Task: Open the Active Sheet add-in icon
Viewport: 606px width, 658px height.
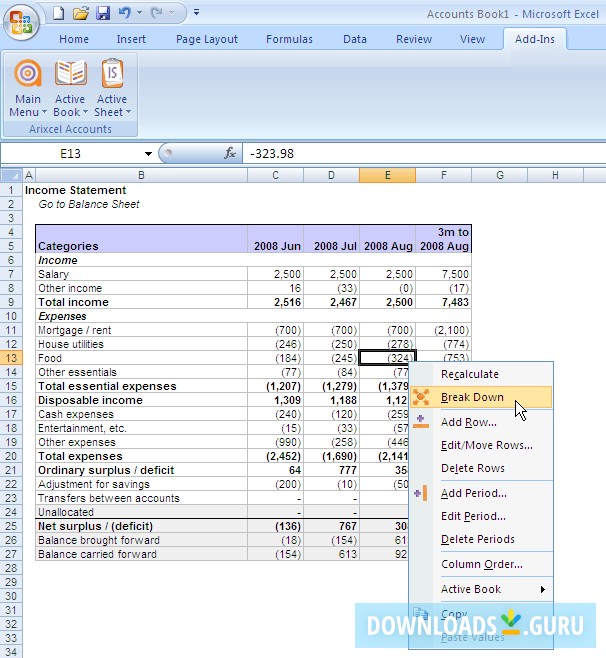Action: [112, 73]
